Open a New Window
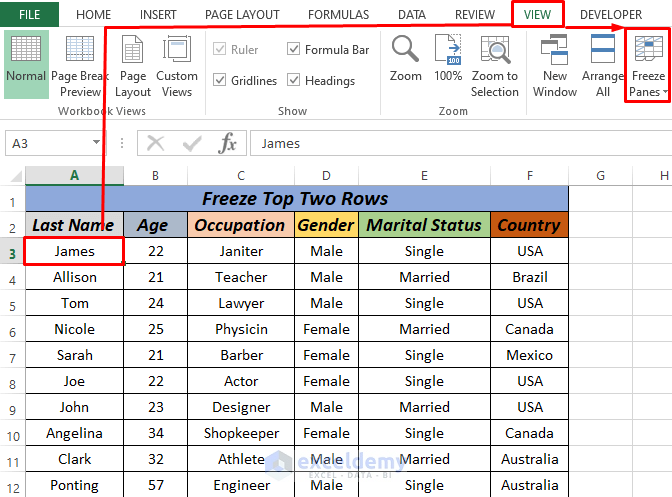The height and width of the screenshot is (497, 672). [555, 64]
